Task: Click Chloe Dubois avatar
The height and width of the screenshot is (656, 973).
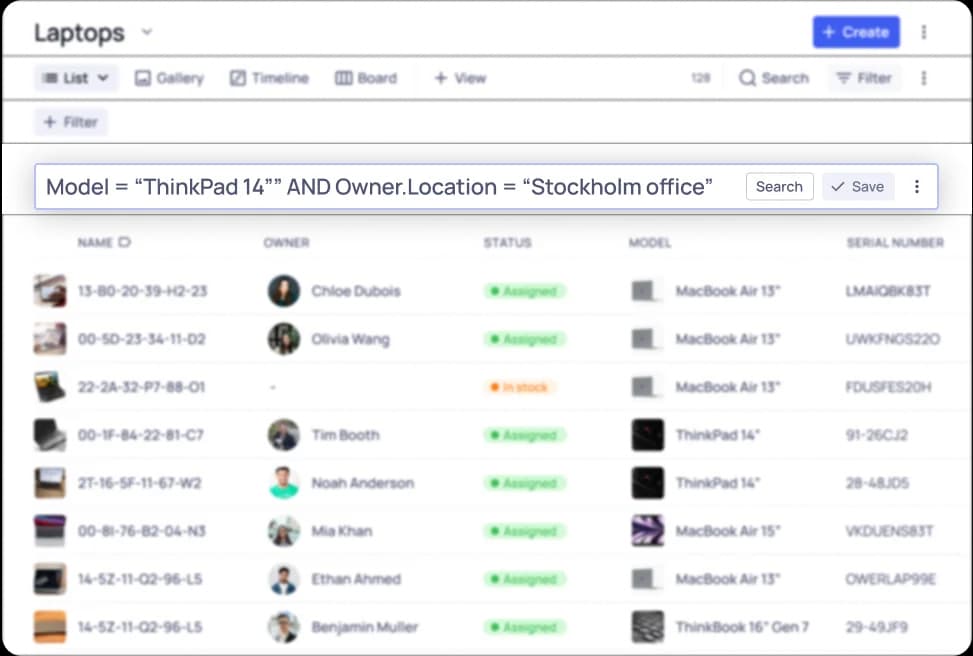Action: coord(284,291)
